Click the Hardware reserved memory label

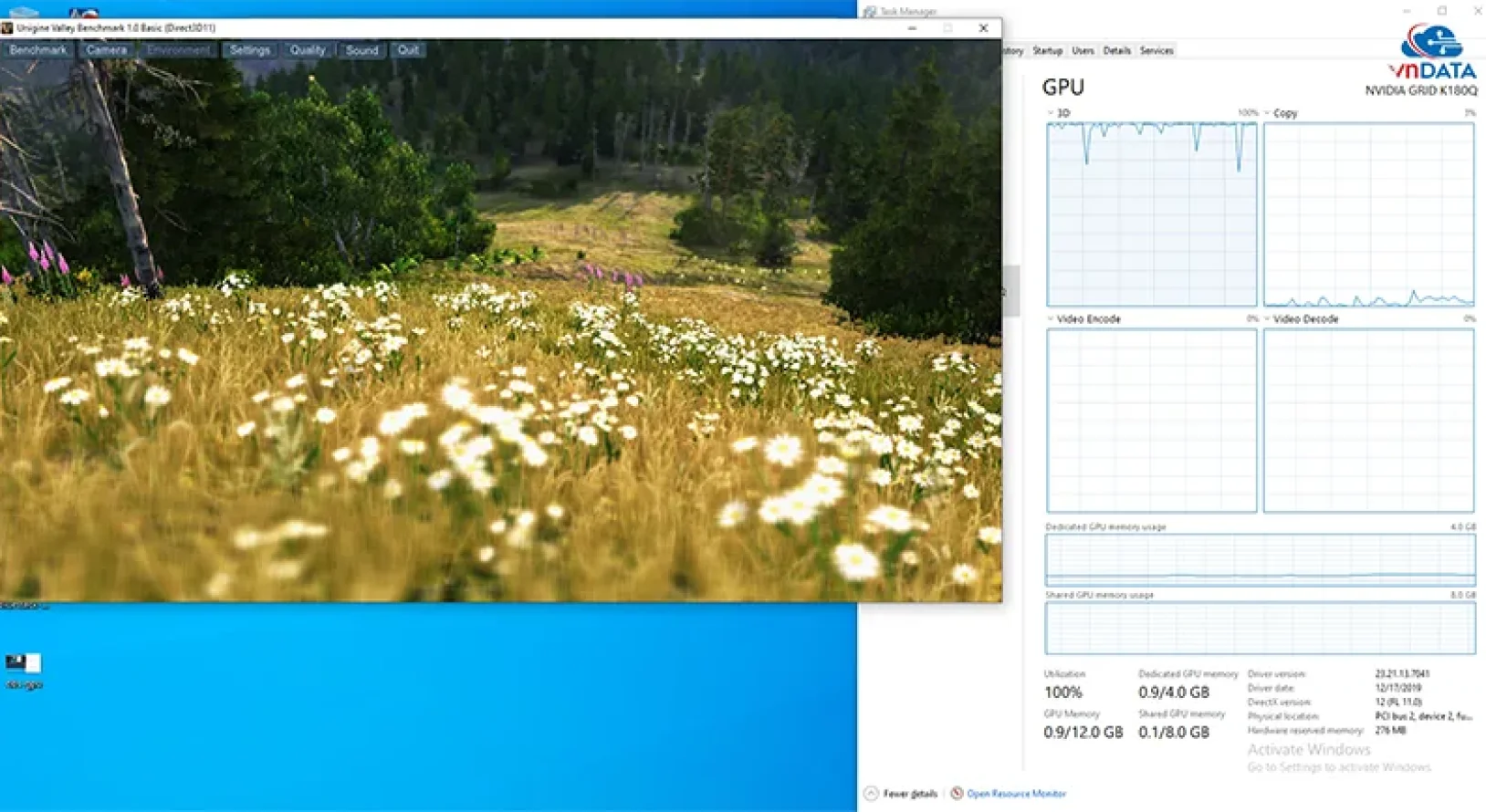point(1305,731)
